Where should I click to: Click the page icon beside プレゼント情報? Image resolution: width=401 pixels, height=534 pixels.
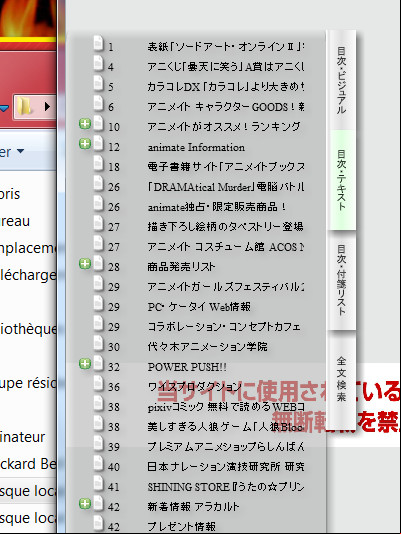click(x=98, y=523)
